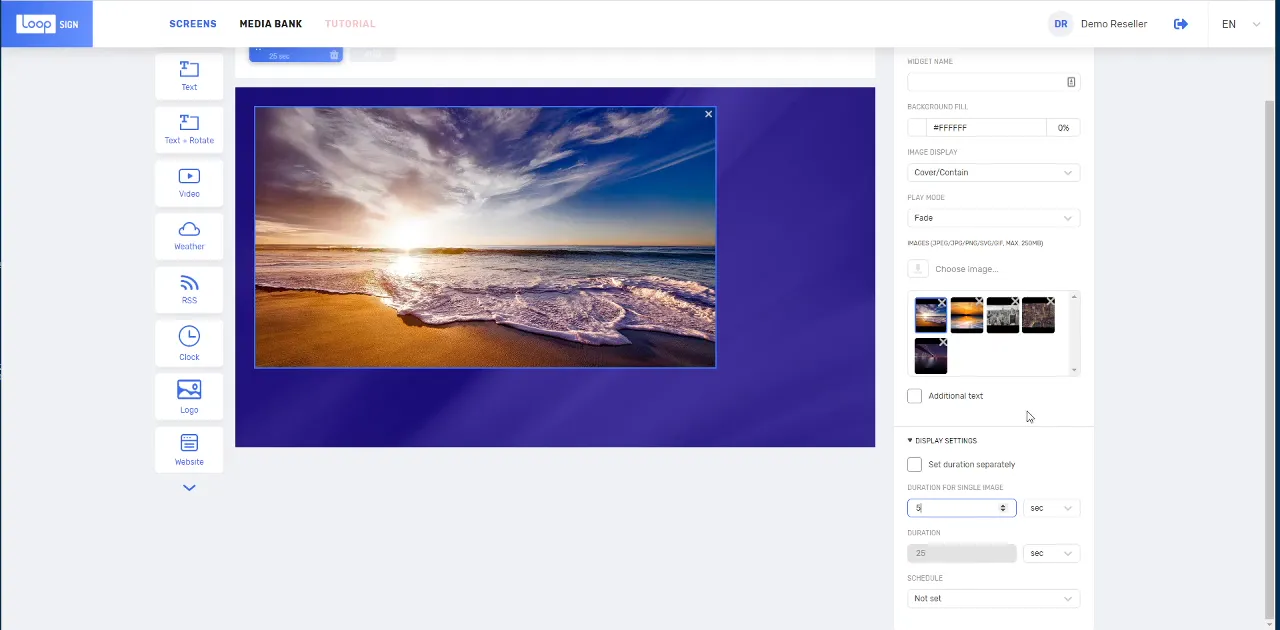
Task: Select the sunset beach thumbnail
Action: (930, 315)
